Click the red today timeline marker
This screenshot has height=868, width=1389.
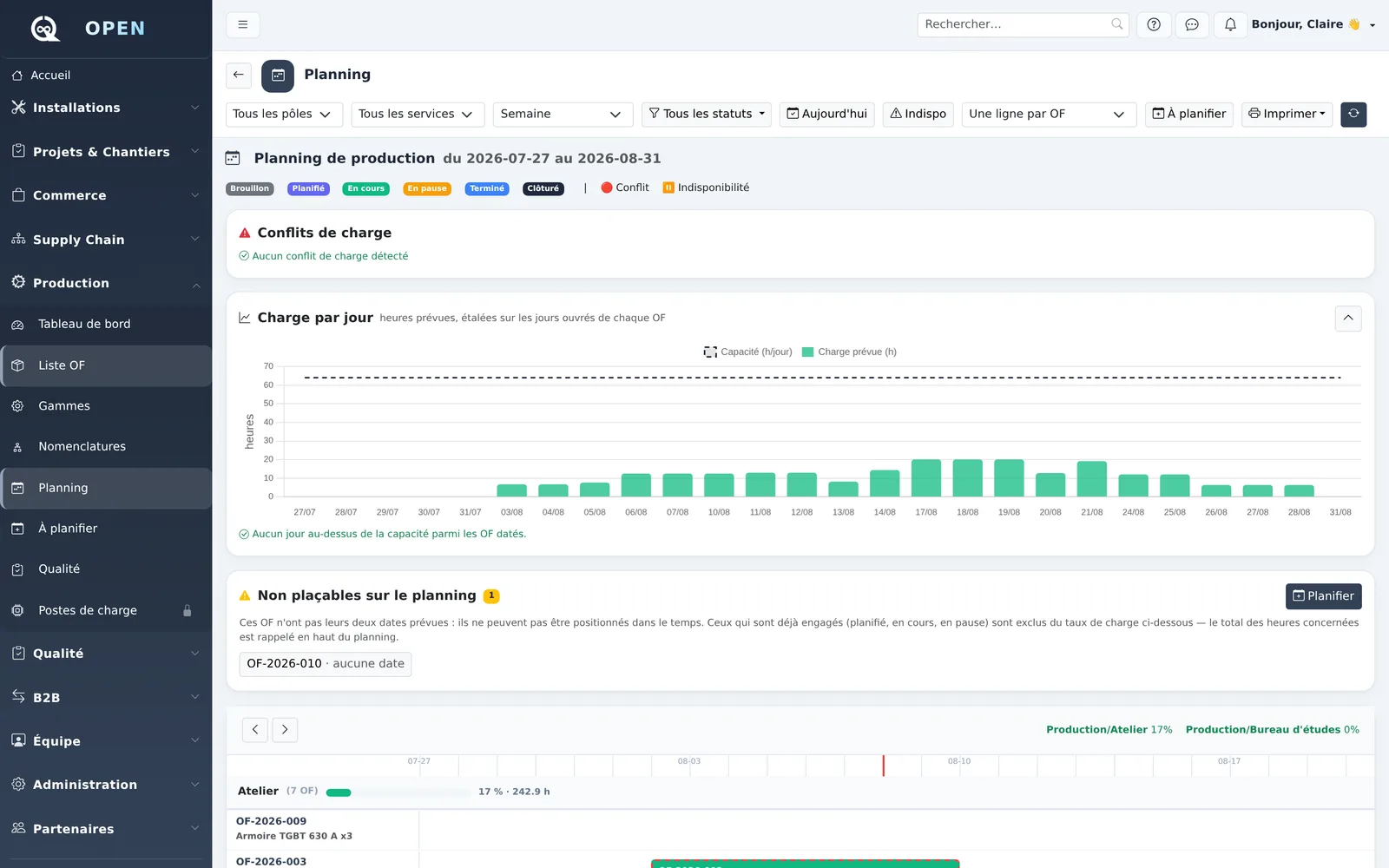[x=884, y=766]
